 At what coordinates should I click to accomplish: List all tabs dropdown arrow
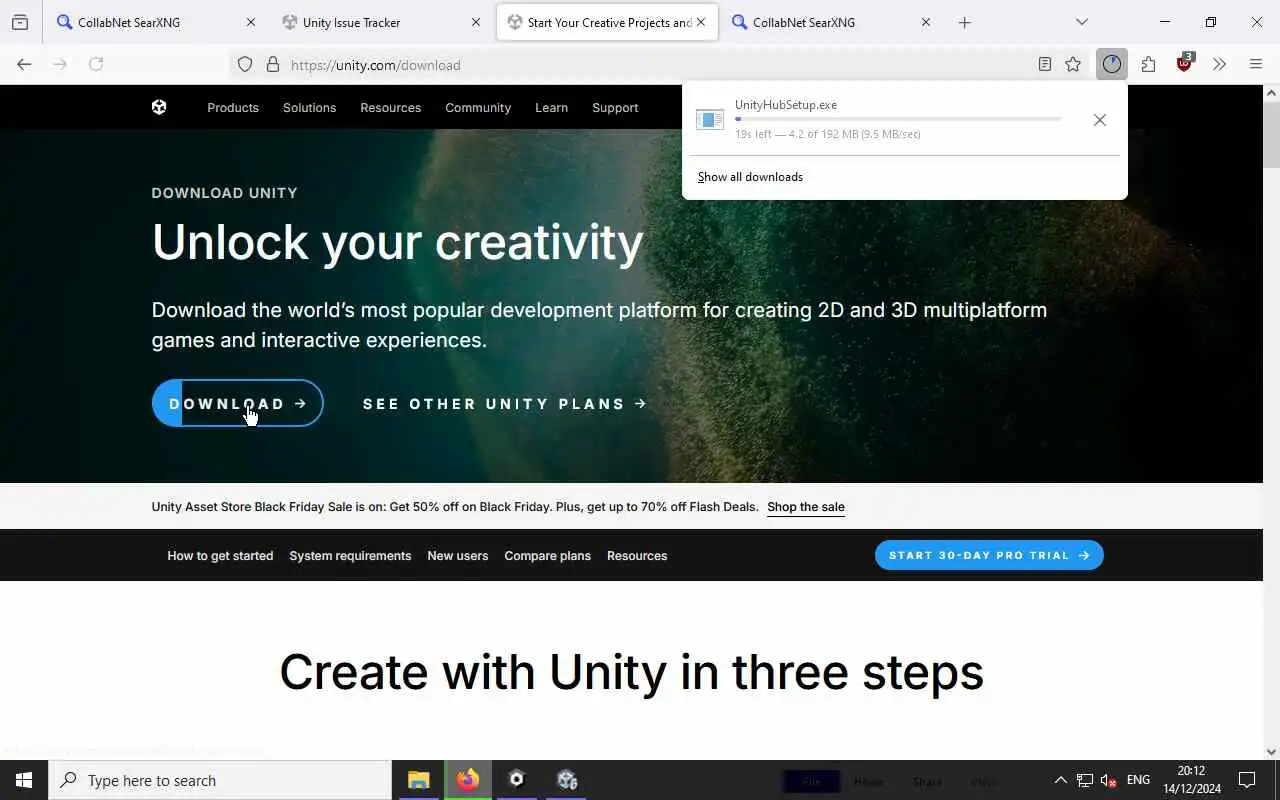tap(1081, 22)
